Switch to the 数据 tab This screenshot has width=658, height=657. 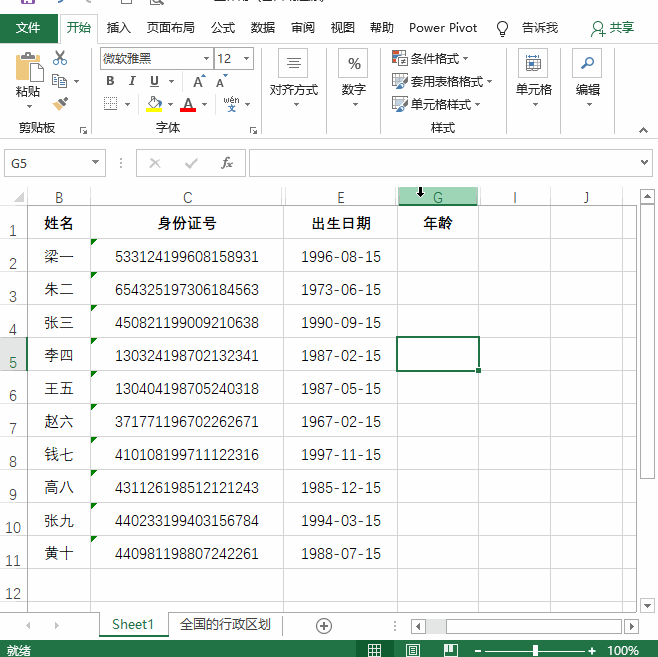point(263,28)
